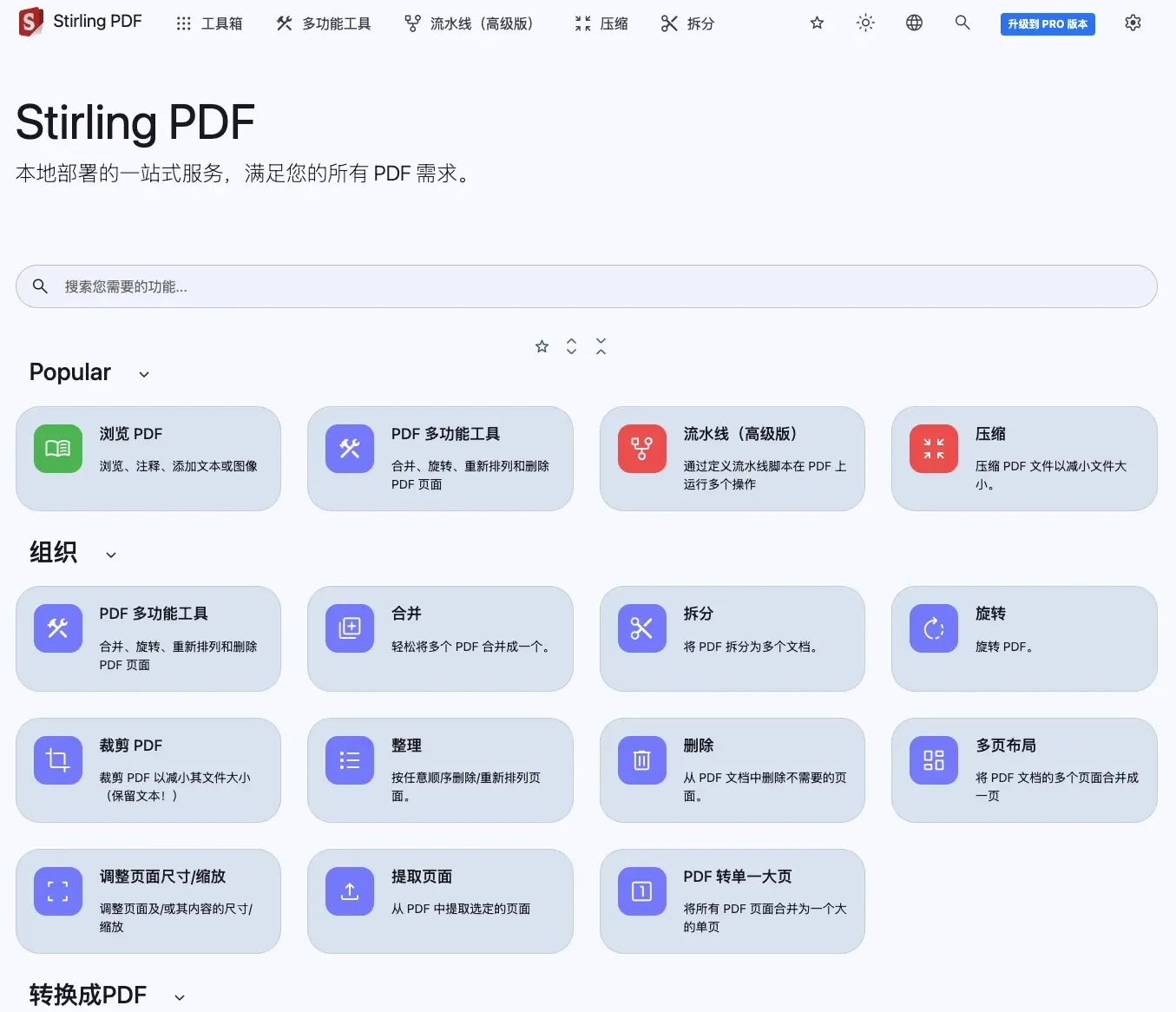Click the Stirling PDF logo icon

30,23
